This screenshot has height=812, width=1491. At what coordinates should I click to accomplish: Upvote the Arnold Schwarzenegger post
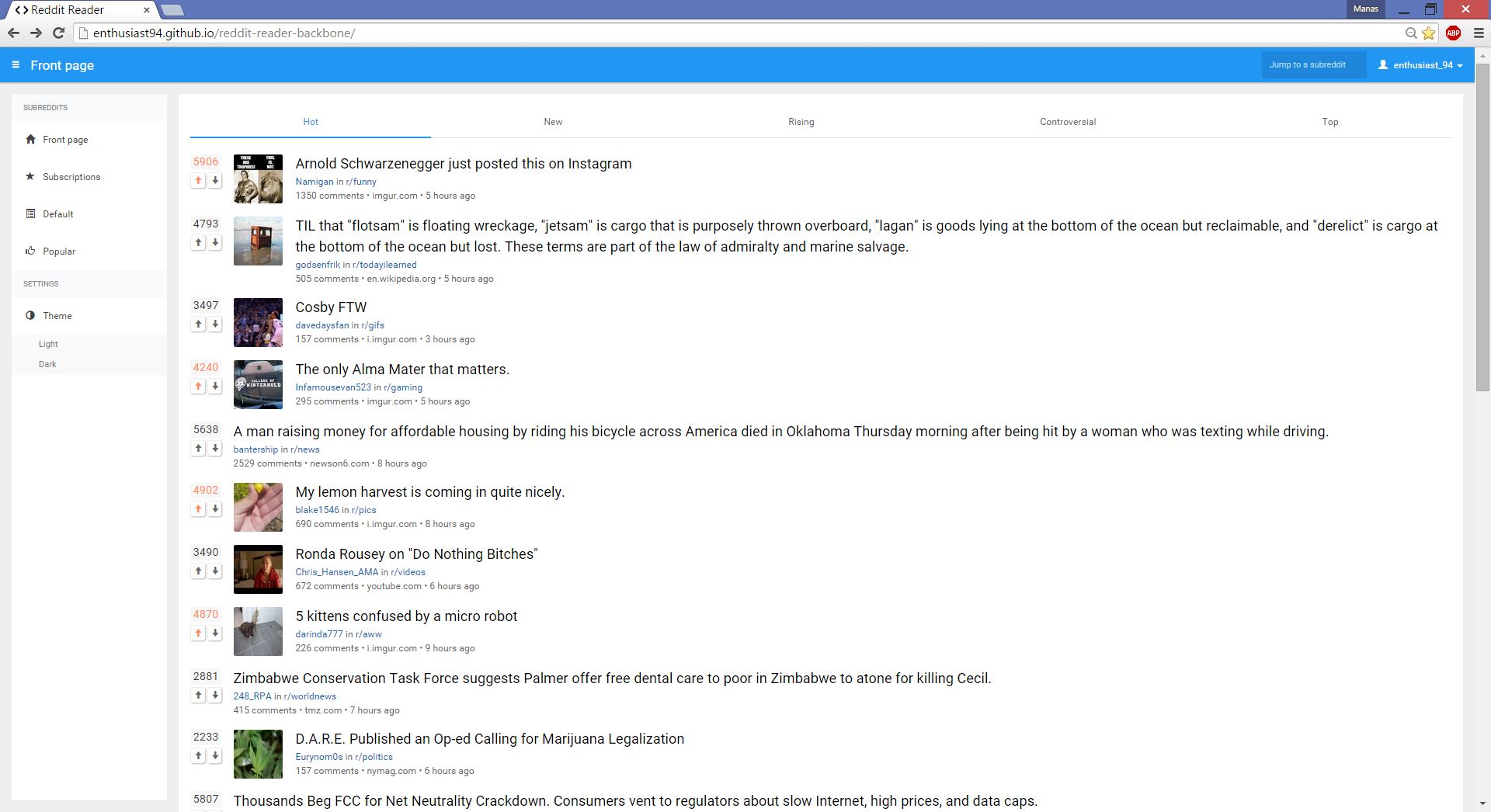(198, 180)
